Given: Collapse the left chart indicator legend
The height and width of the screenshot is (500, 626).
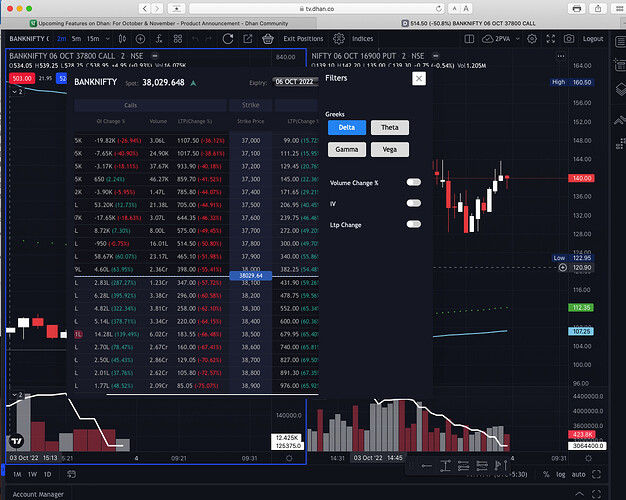Looking at the screenshot, I should click(x=17, y=92).
